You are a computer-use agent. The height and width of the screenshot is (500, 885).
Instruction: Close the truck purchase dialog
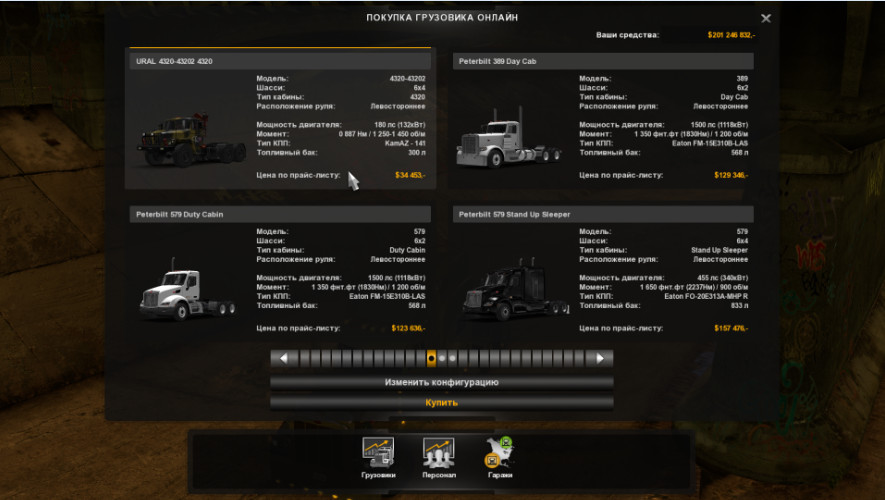(x=765, y=18)
